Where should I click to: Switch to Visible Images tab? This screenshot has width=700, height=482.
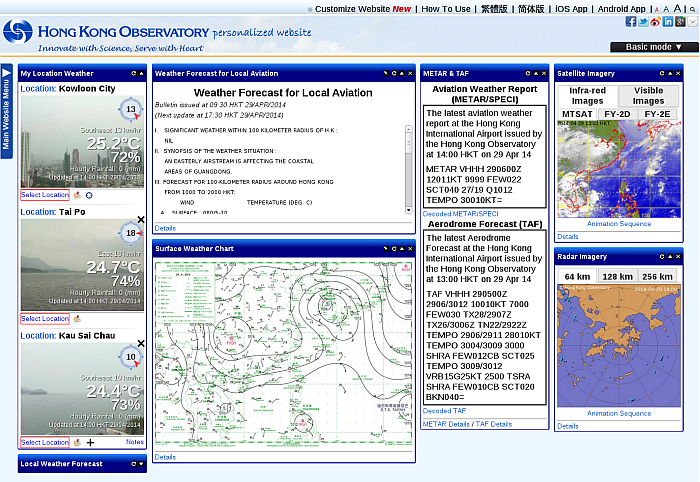[648, 96]
